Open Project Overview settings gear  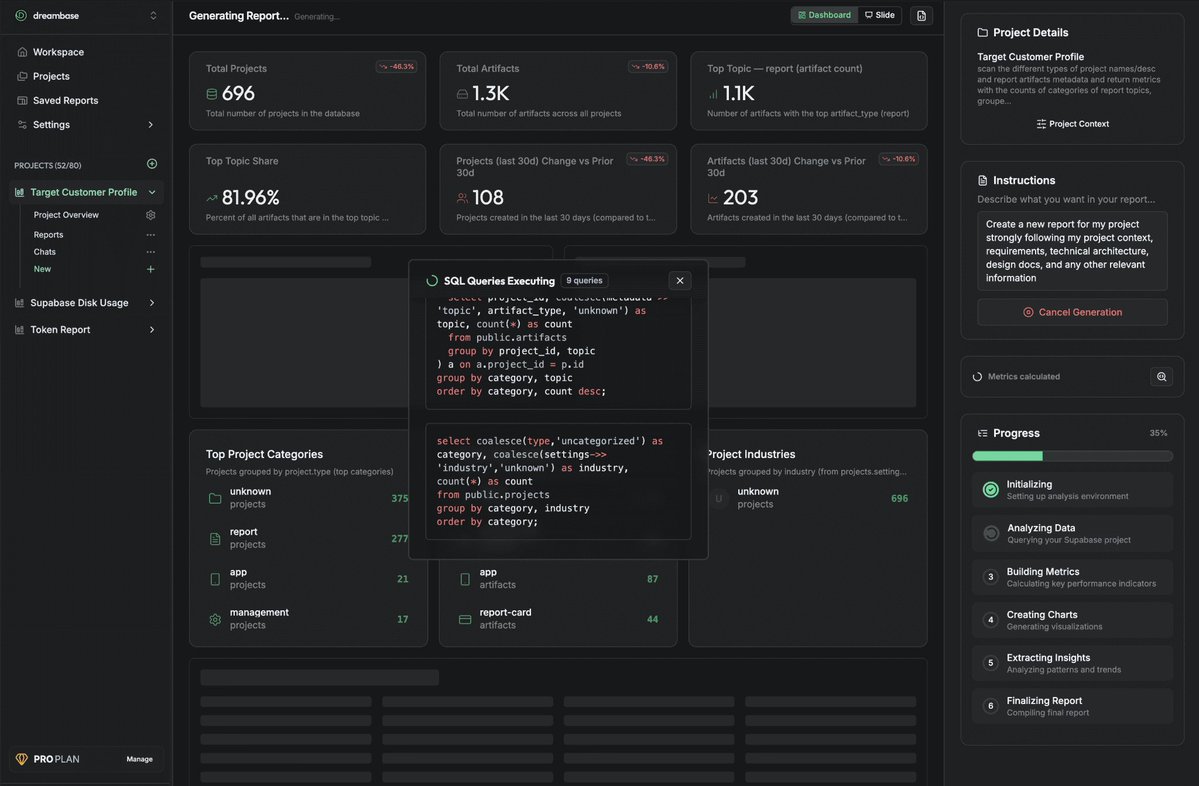(151, 215)
